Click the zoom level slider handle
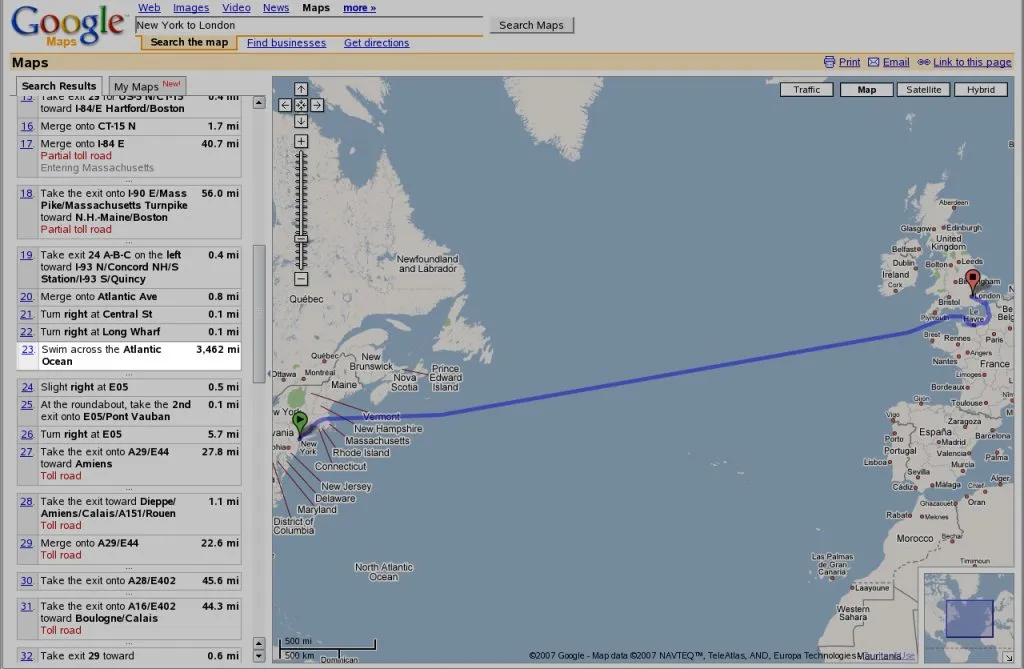Viewport: 1024px width, 669px height. (300, 239)
